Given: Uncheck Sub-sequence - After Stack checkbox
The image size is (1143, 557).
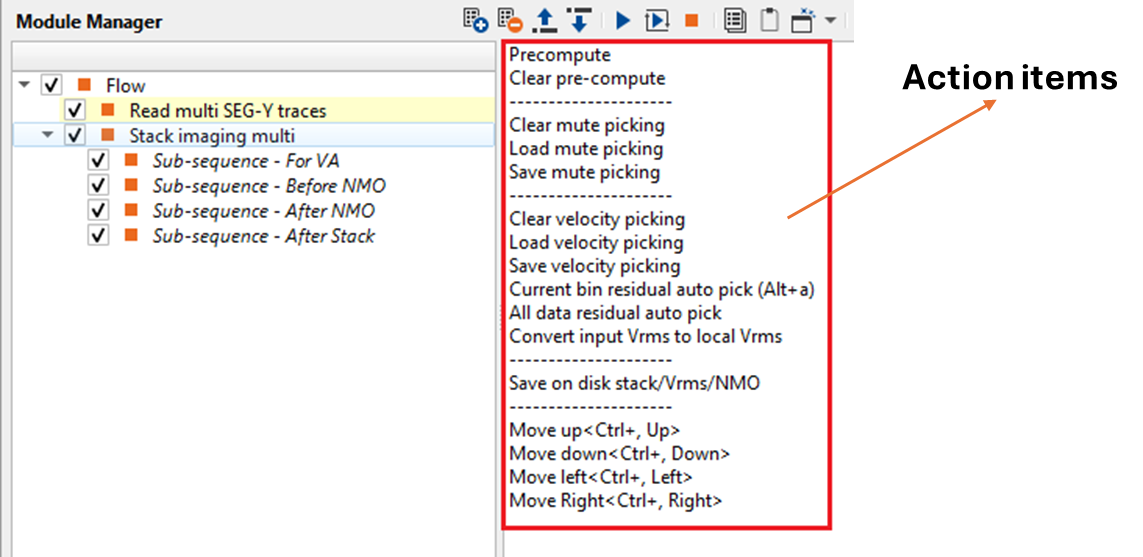Looking at the screenshot, I should 98,235.
